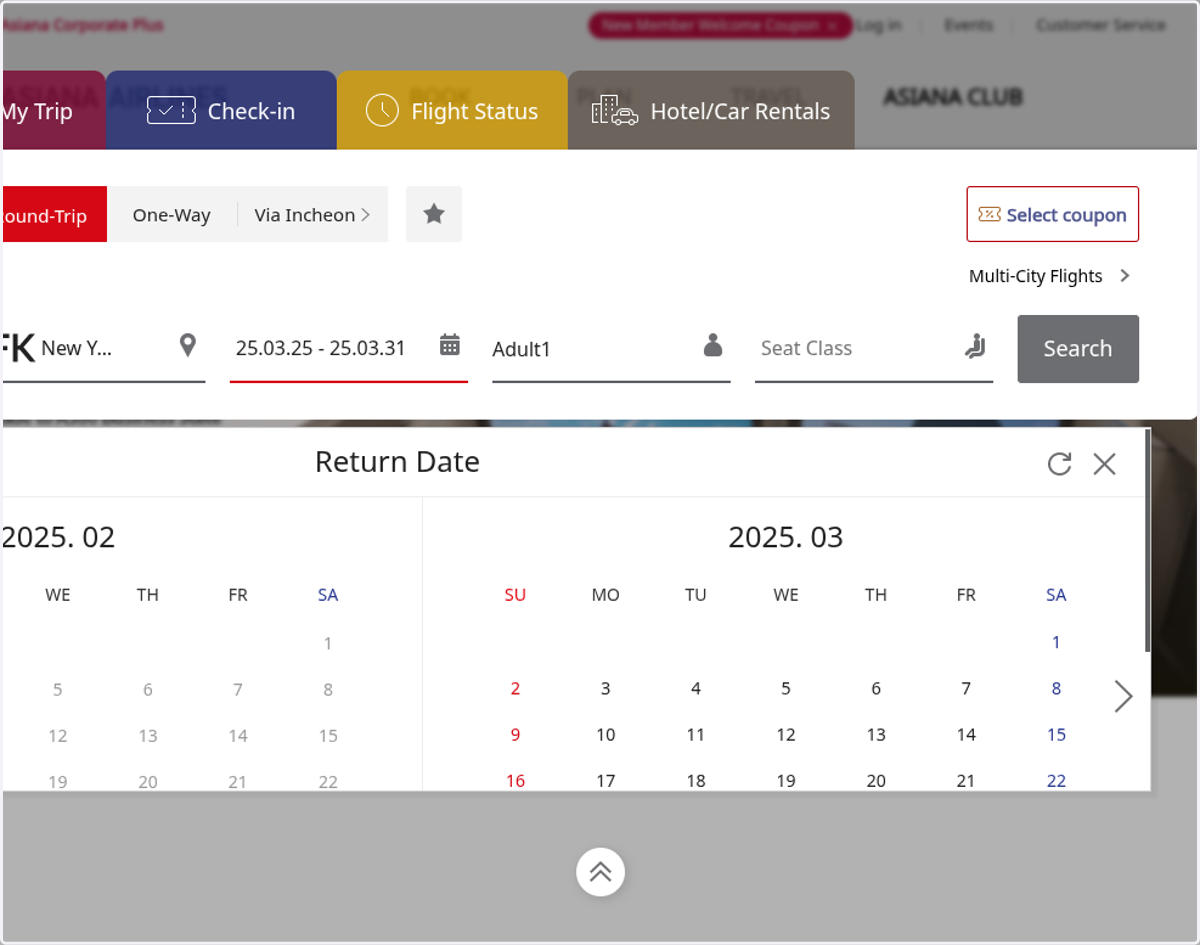Image resolution: width=1200 pixels, height=945 pixels.
Task: Select March 5 in 2025.03 calendar
Action: (786, 688)
